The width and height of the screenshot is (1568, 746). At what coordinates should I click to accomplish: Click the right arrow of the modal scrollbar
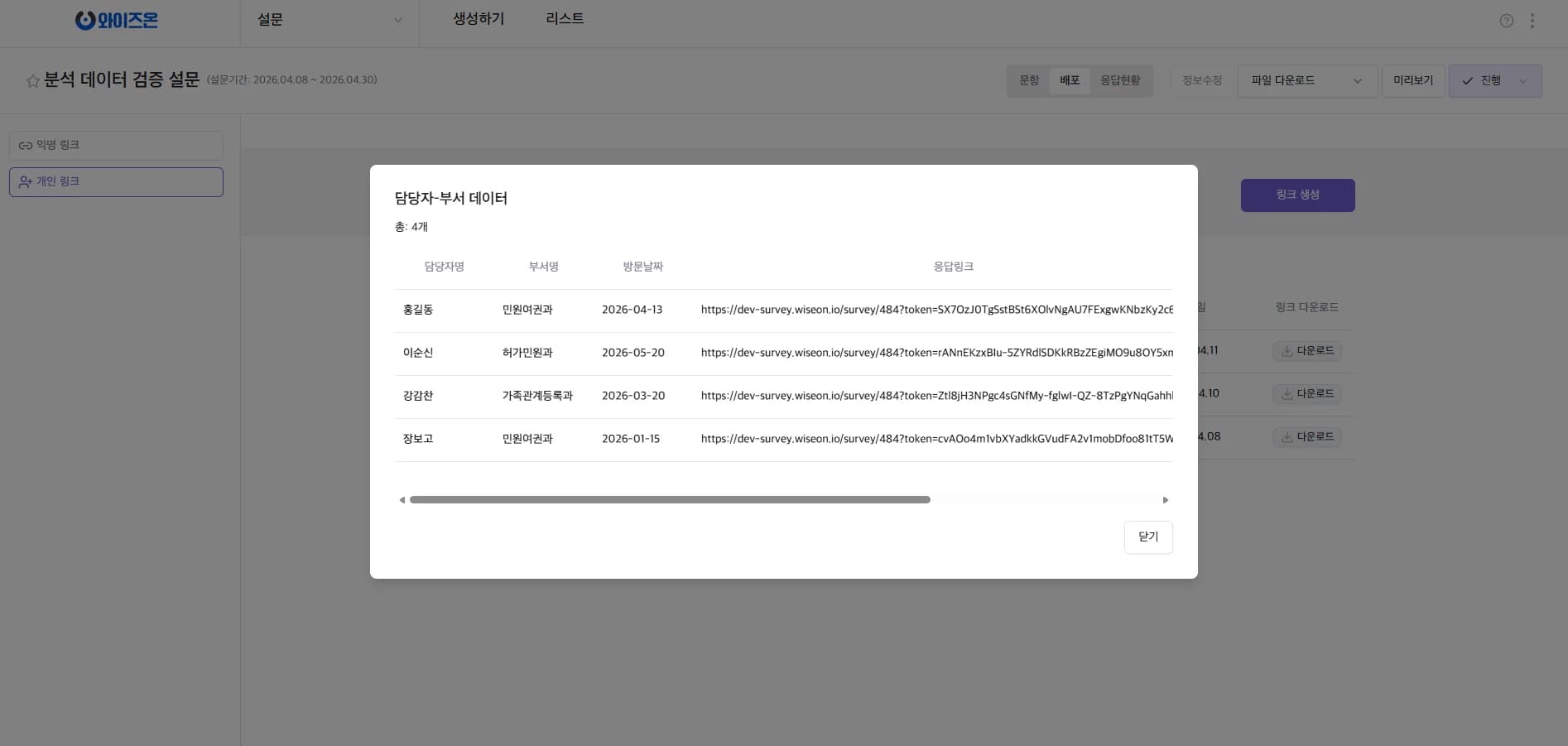click(1165, 499)
